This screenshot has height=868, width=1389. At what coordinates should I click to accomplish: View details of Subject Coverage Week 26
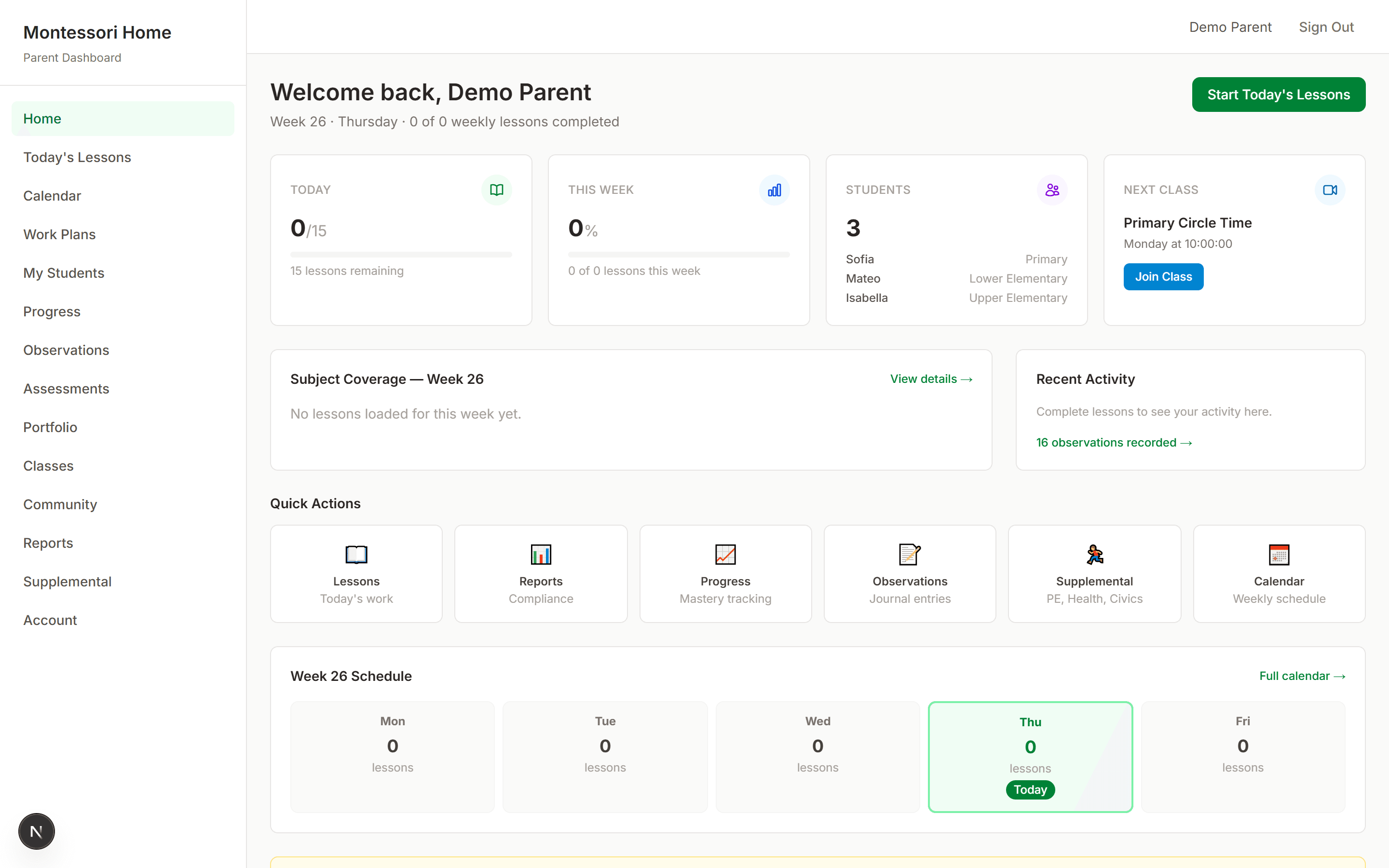[930, 379]
